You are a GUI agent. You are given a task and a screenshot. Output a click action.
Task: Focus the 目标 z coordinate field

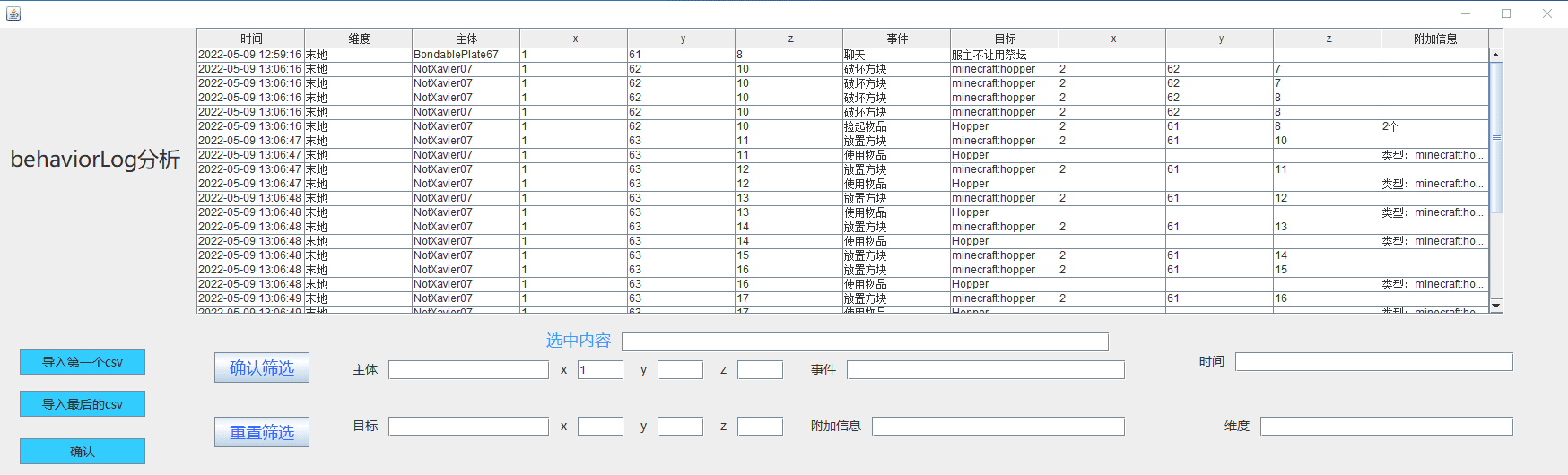point(760,426)
